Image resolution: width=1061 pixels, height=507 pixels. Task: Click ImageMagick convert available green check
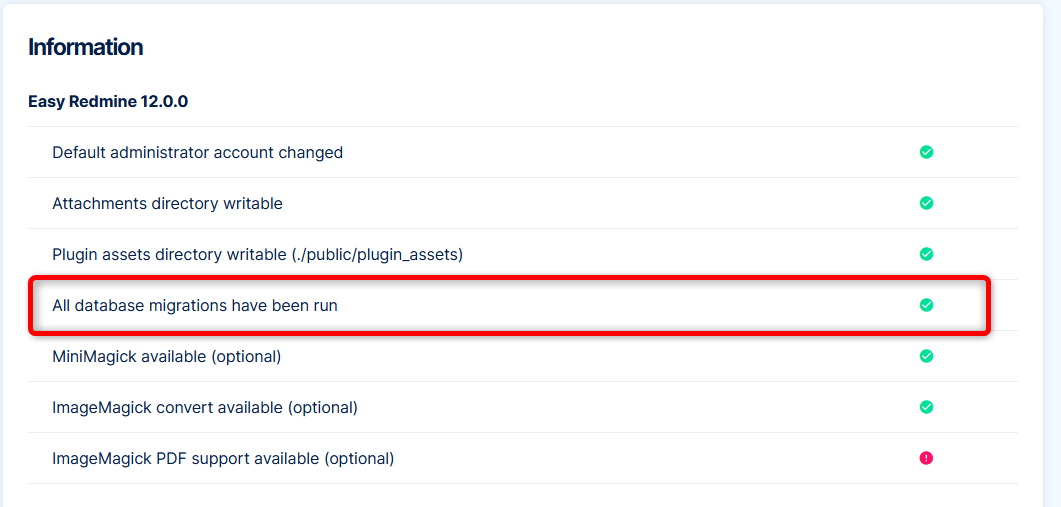point(926,407)
